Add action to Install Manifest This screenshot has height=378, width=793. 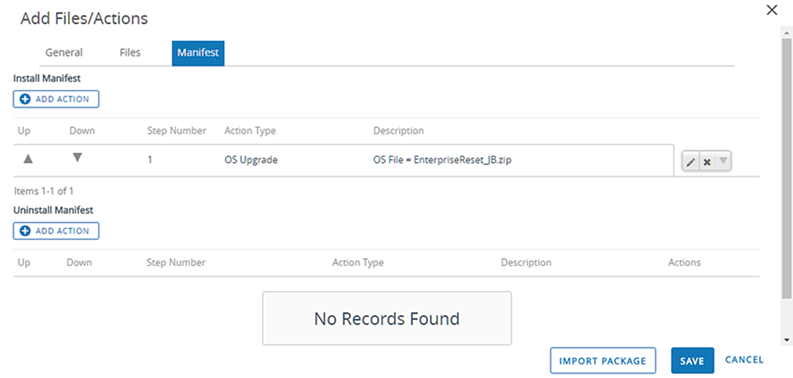click(56, 99)
